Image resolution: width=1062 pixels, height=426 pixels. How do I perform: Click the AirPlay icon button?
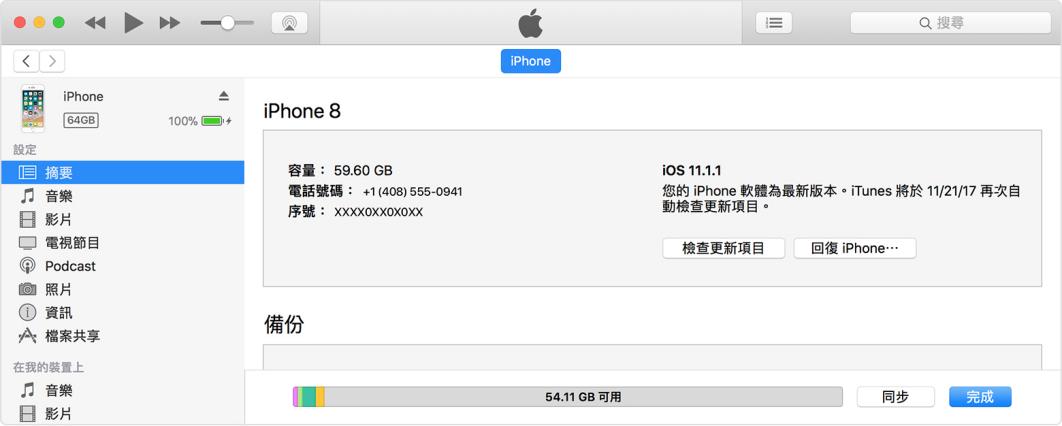click(x=289, y=23)
